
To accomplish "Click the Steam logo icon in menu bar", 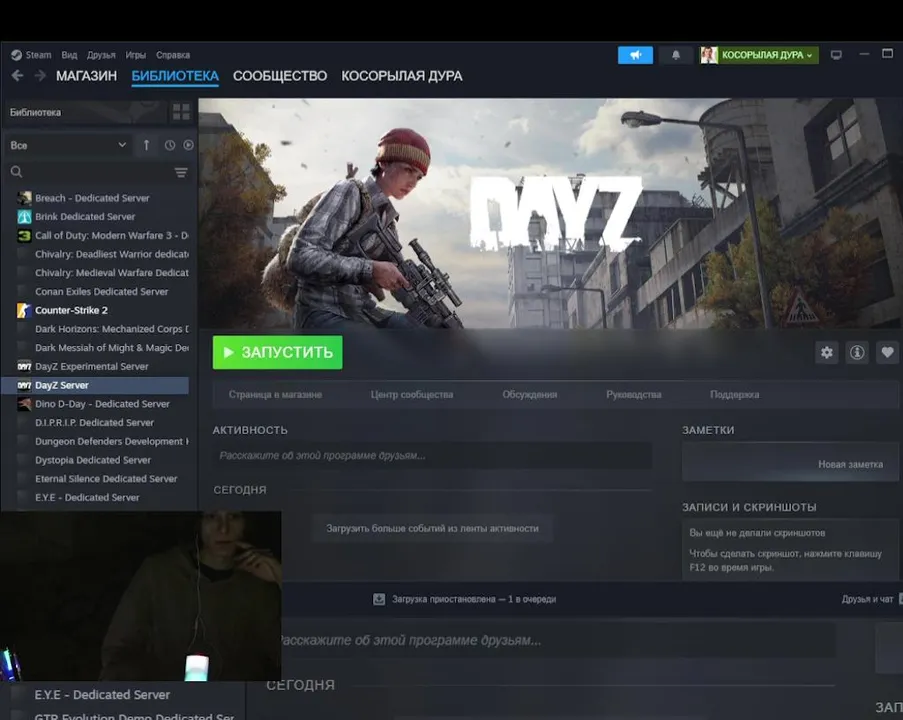I will [x=16, y=55].
